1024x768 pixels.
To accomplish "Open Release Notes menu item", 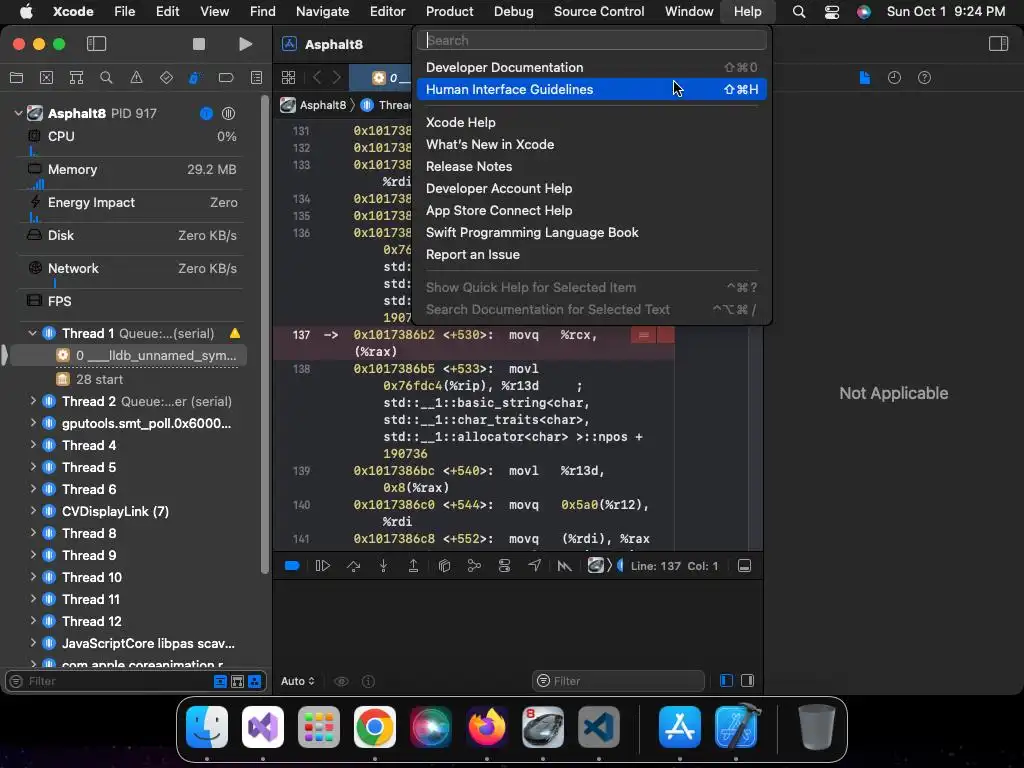I will tap(592, 167).
